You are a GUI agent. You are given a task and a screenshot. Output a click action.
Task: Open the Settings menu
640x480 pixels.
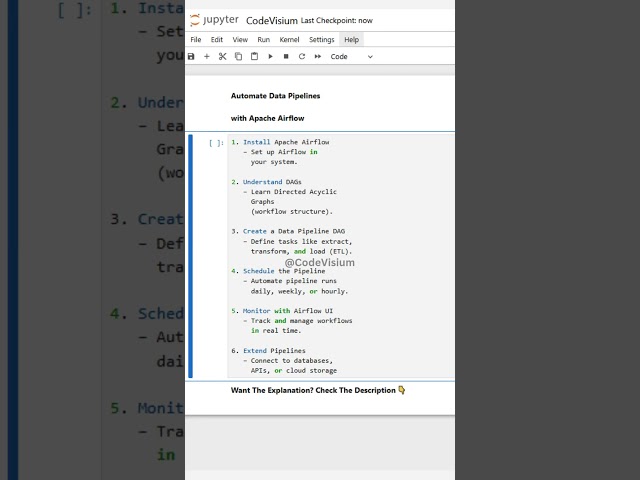tap(322, 40)
